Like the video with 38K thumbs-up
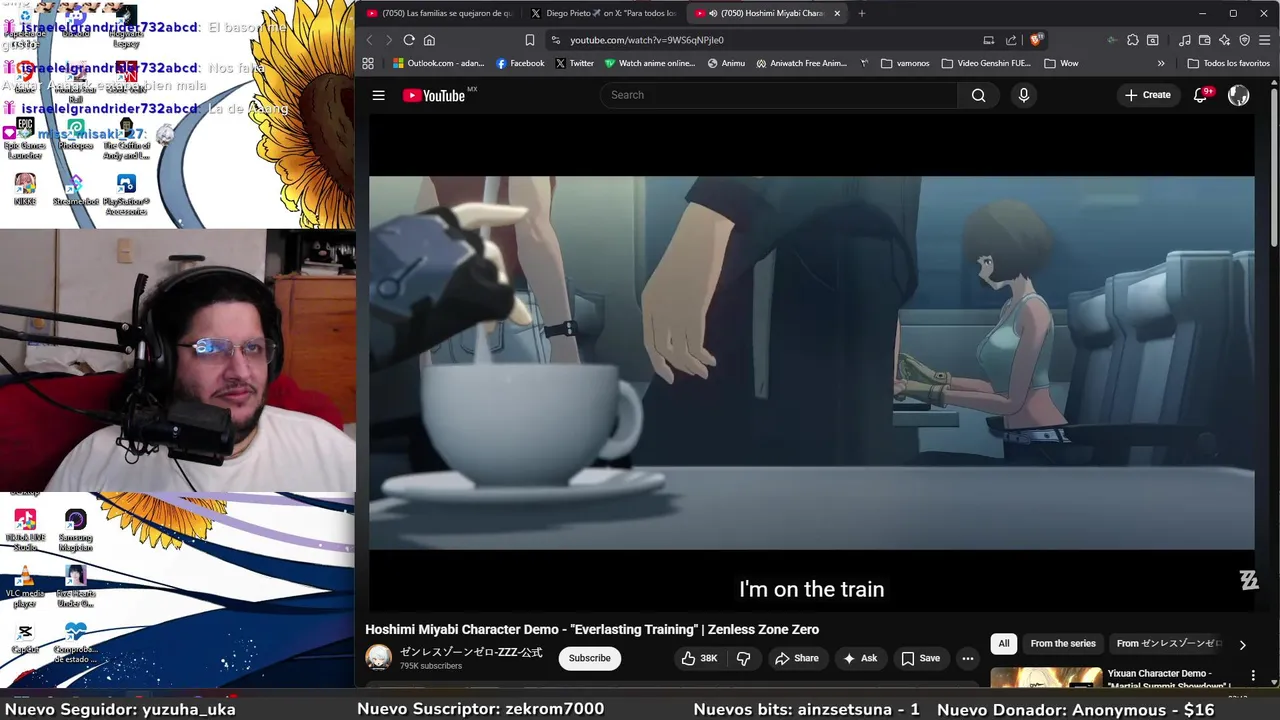Viewport: 1280px width, 720px height. [699, 658]
